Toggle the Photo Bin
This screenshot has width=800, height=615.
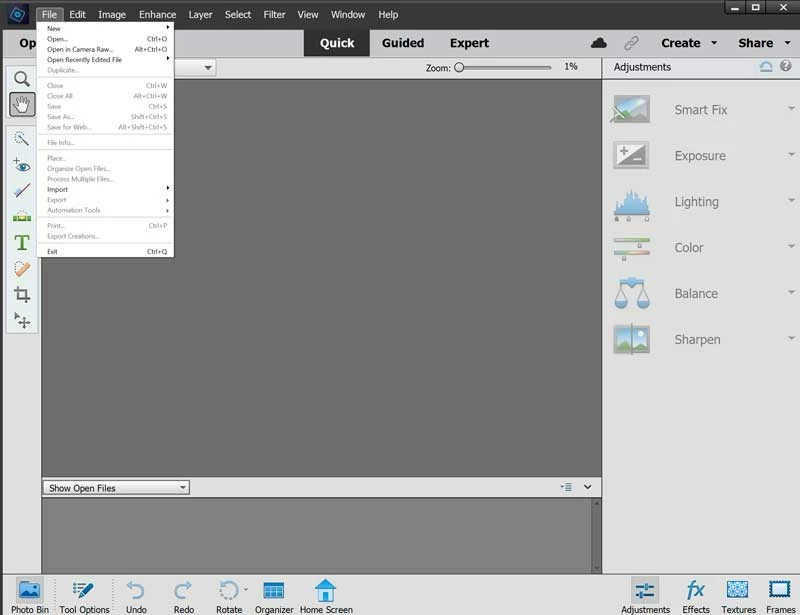pos(30,596)
